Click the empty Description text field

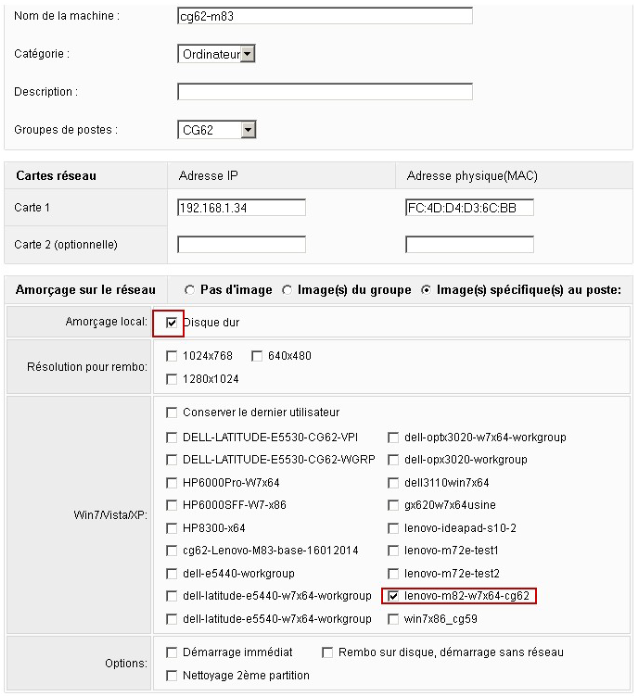pyautogui.click(x=324, y=92)
